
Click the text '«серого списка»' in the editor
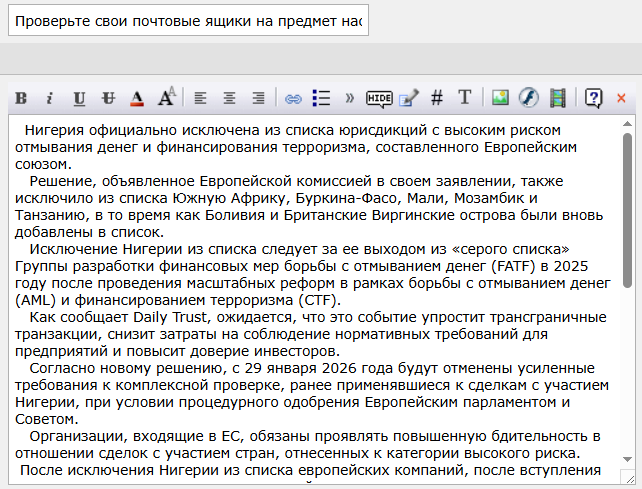pyautogui.click(x=510, y=249)
